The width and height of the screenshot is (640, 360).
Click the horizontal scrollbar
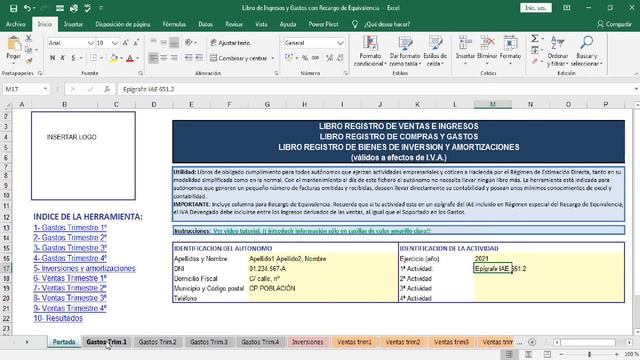point(591,342)
